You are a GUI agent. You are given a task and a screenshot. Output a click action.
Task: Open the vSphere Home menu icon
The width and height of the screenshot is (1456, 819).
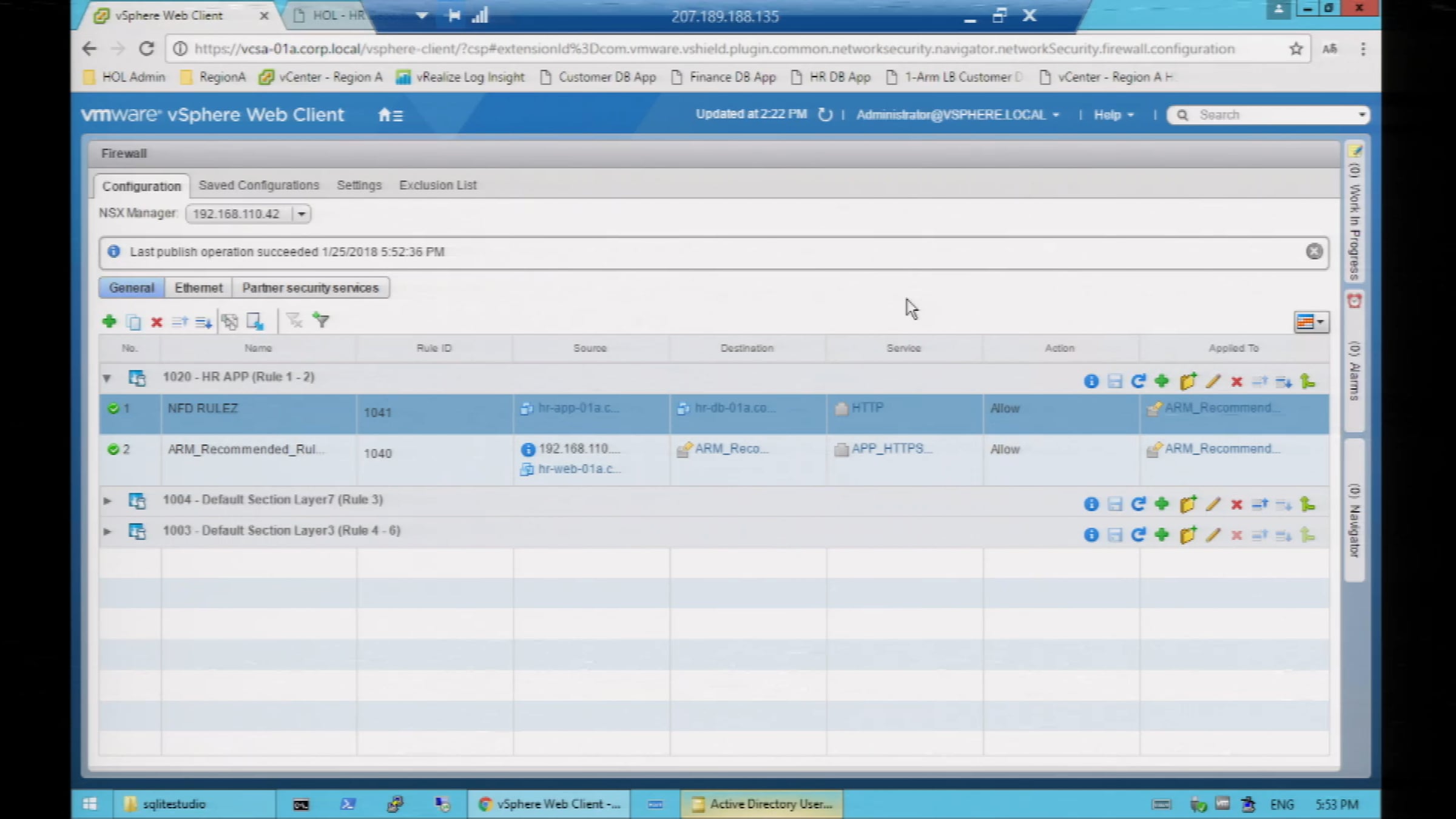[390, 115]
